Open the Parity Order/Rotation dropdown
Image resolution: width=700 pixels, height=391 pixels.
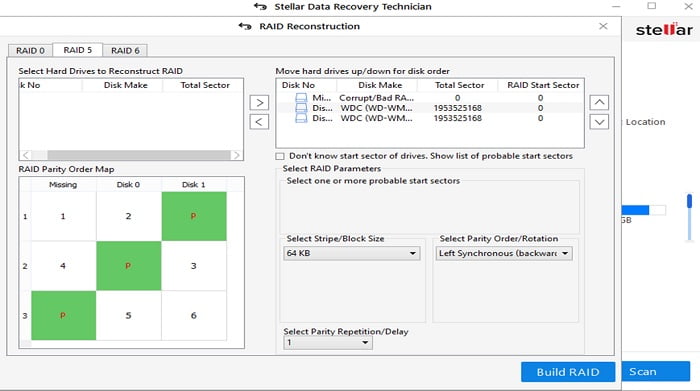pyautogui.click(x=504, y=253)
